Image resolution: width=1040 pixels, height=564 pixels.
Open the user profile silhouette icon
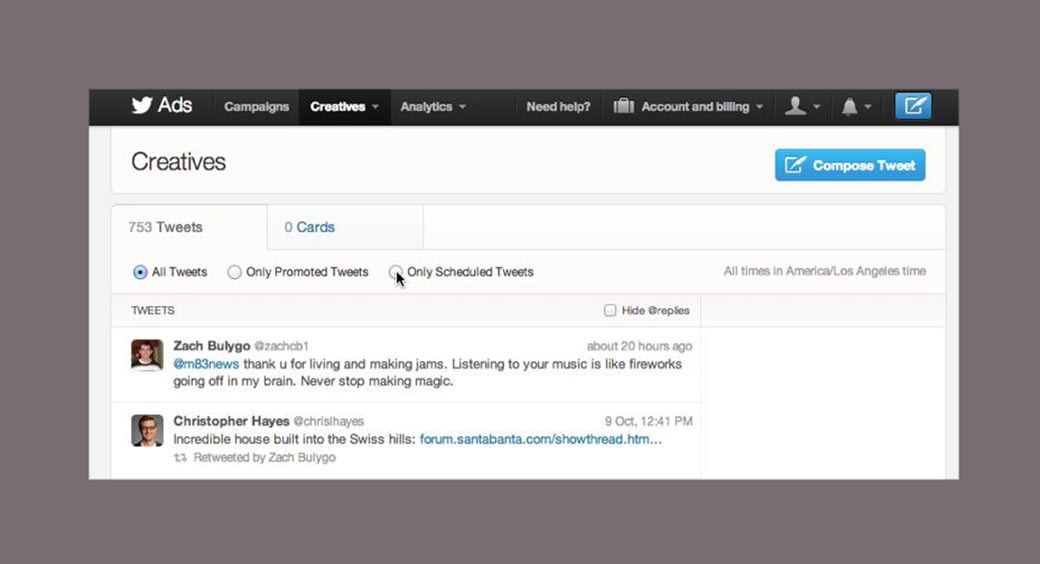tap(795, 106)
